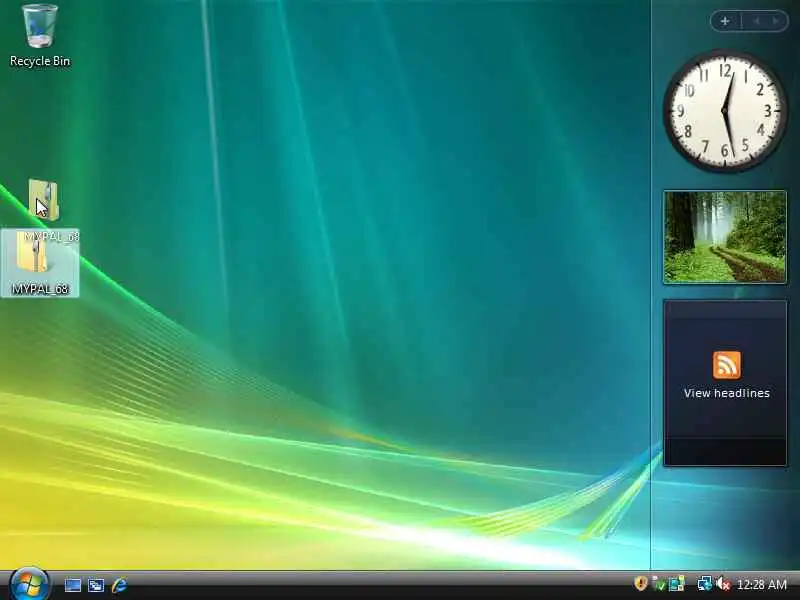Click the View headlines link
Viewport: 800px width, 600px height.
pos(727,393)
